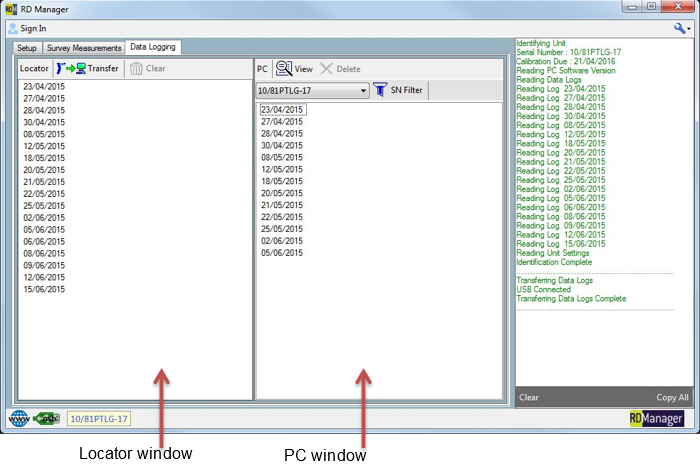
Task: Click the RD Manager title bar icon
Action: tap(11, 8)
